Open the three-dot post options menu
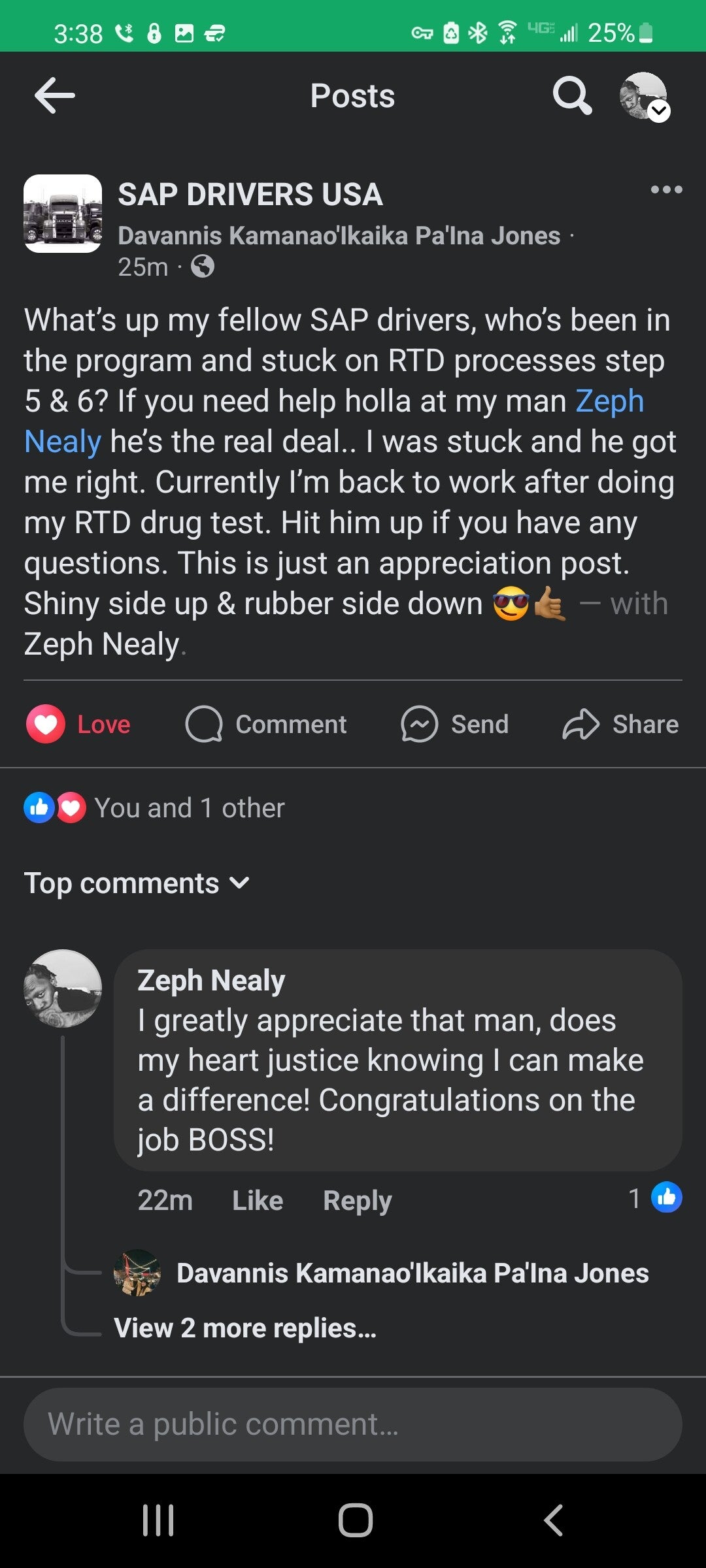Screen dimensions: 706x1568 click(x=666, y=189)
